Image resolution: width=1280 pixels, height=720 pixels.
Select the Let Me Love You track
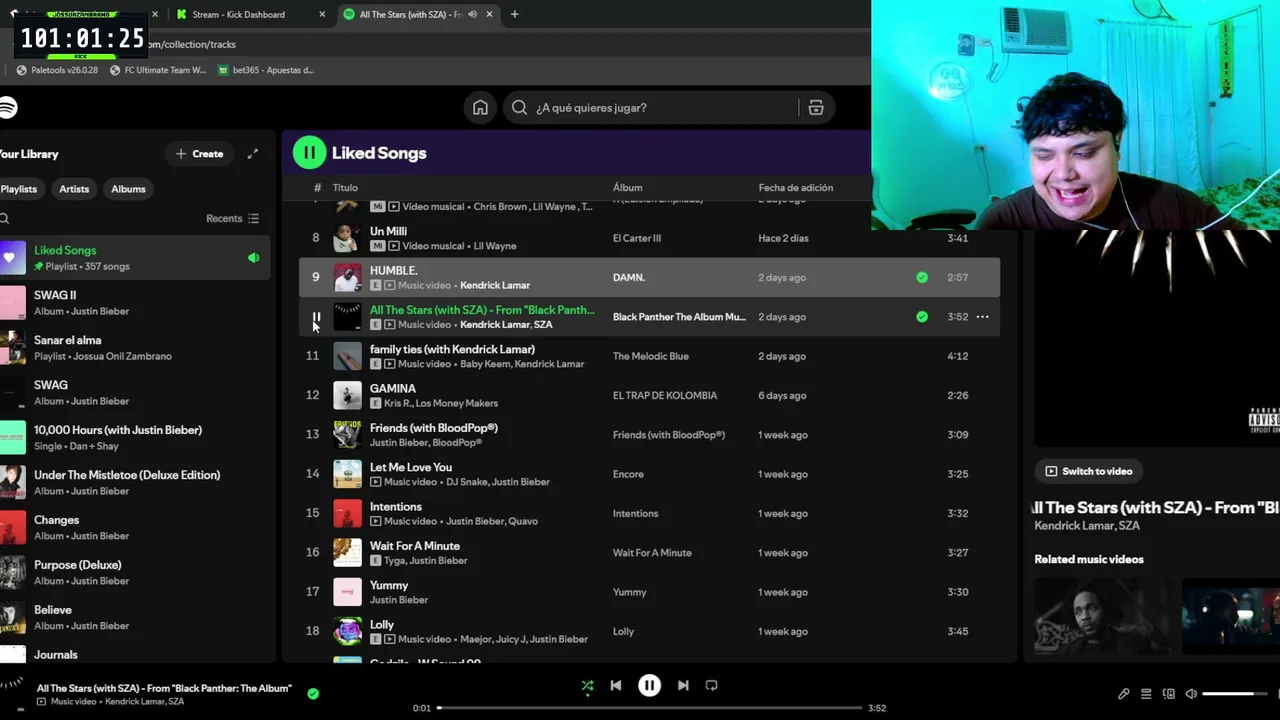pyautogui.click(x=411, y=468)
